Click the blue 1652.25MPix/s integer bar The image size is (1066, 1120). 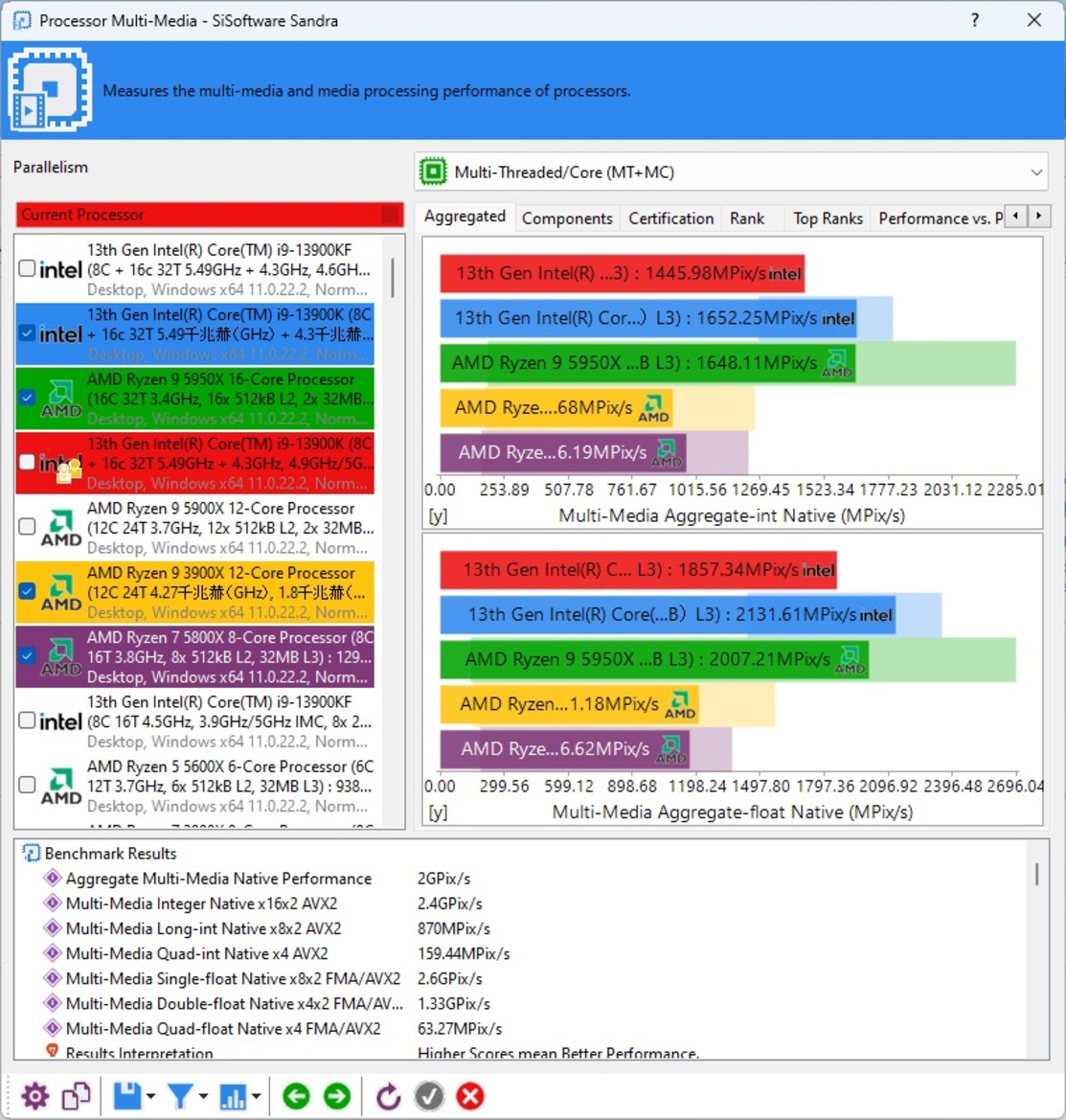(648, 319)
